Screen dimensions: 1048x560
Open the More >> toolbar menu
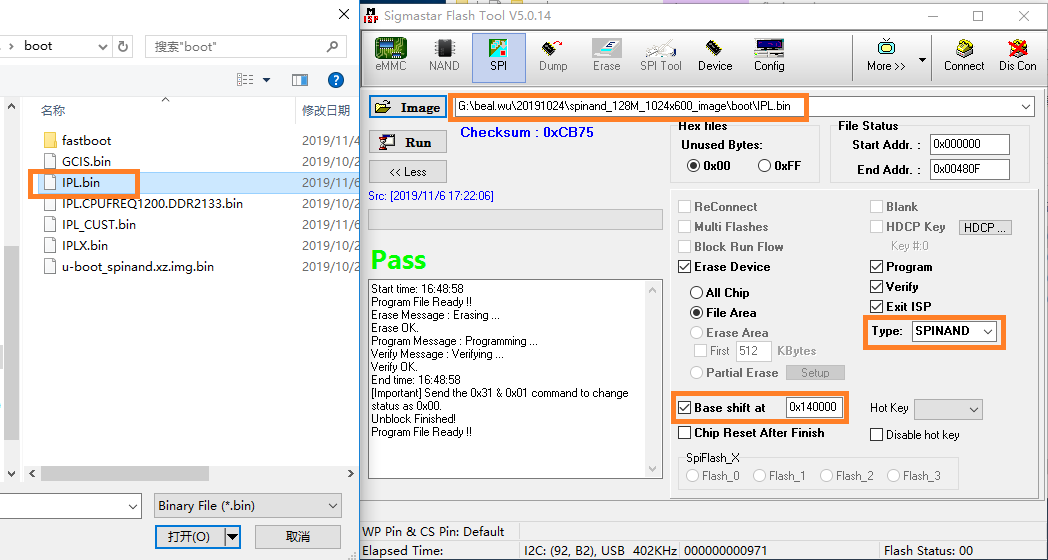coord(886,55)
